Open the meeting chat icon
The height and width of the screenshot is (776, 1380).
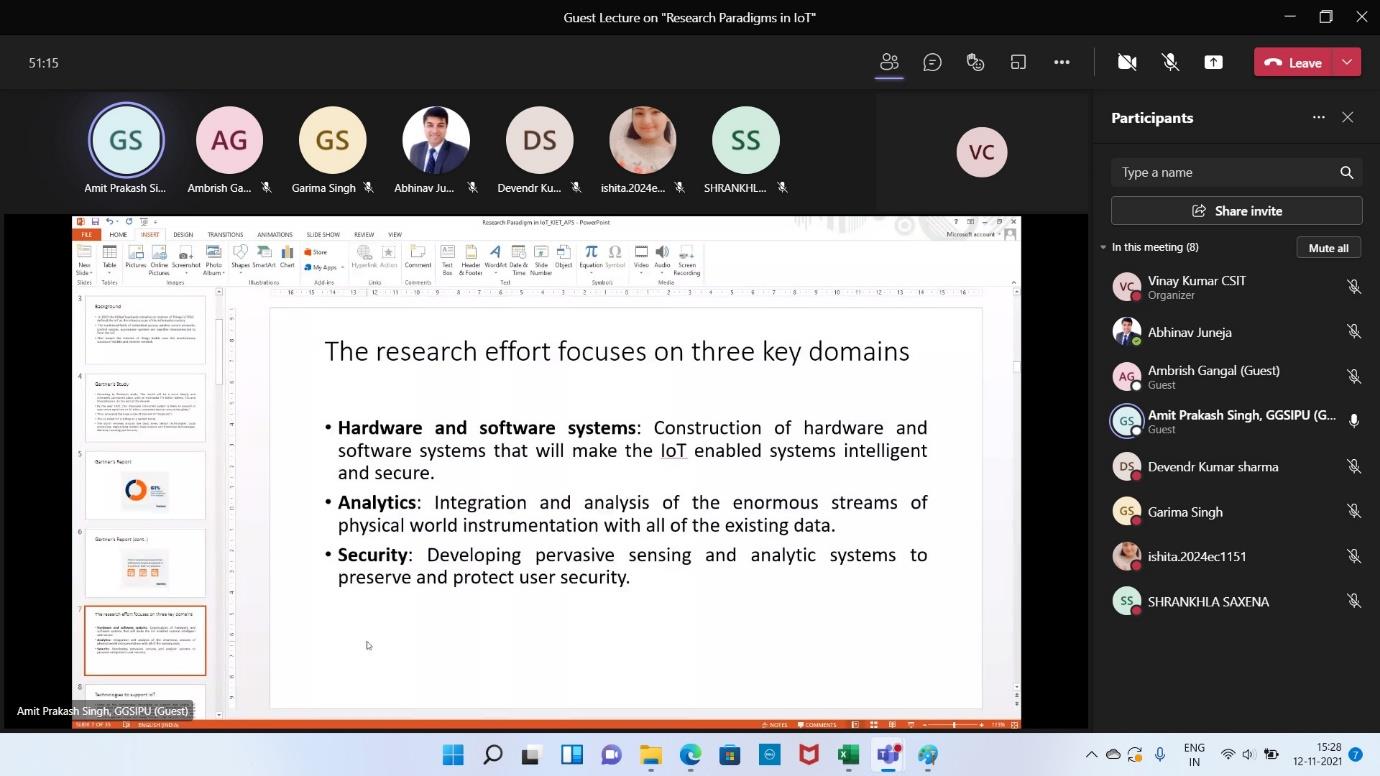(932, 62)
